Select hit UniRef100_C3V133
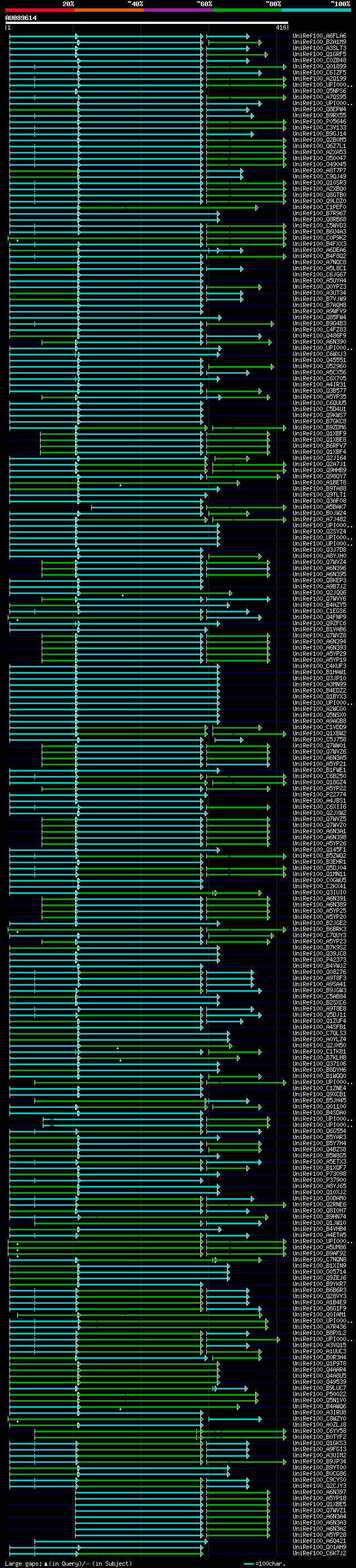Image resolution: width=356 pixels, height=1568 pixels. pyautogui.click(x=319, y=128)
